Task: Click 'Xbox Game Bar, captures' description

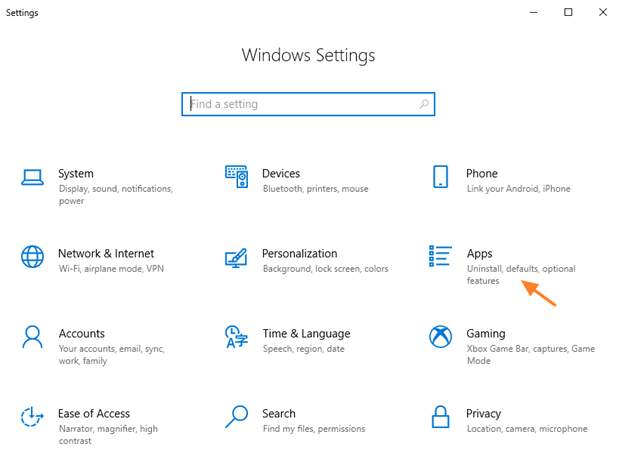Action: tap(531, 355)
